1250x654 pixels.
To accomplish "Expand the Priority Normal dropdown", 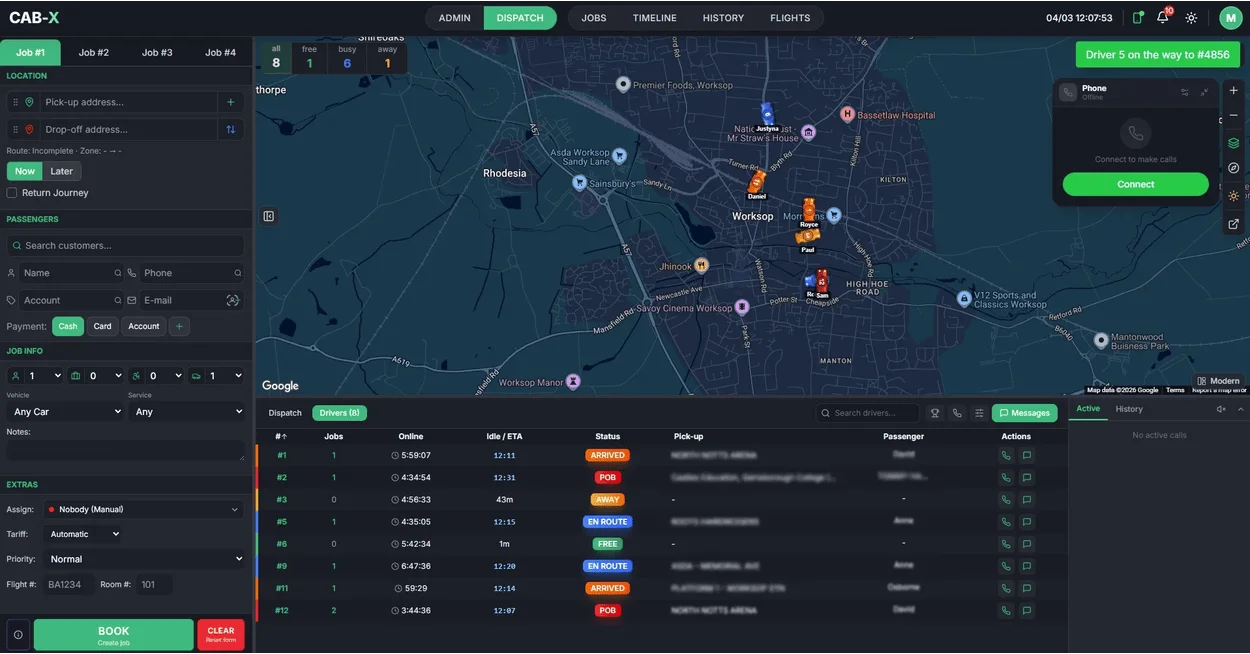I will point(146,559).
